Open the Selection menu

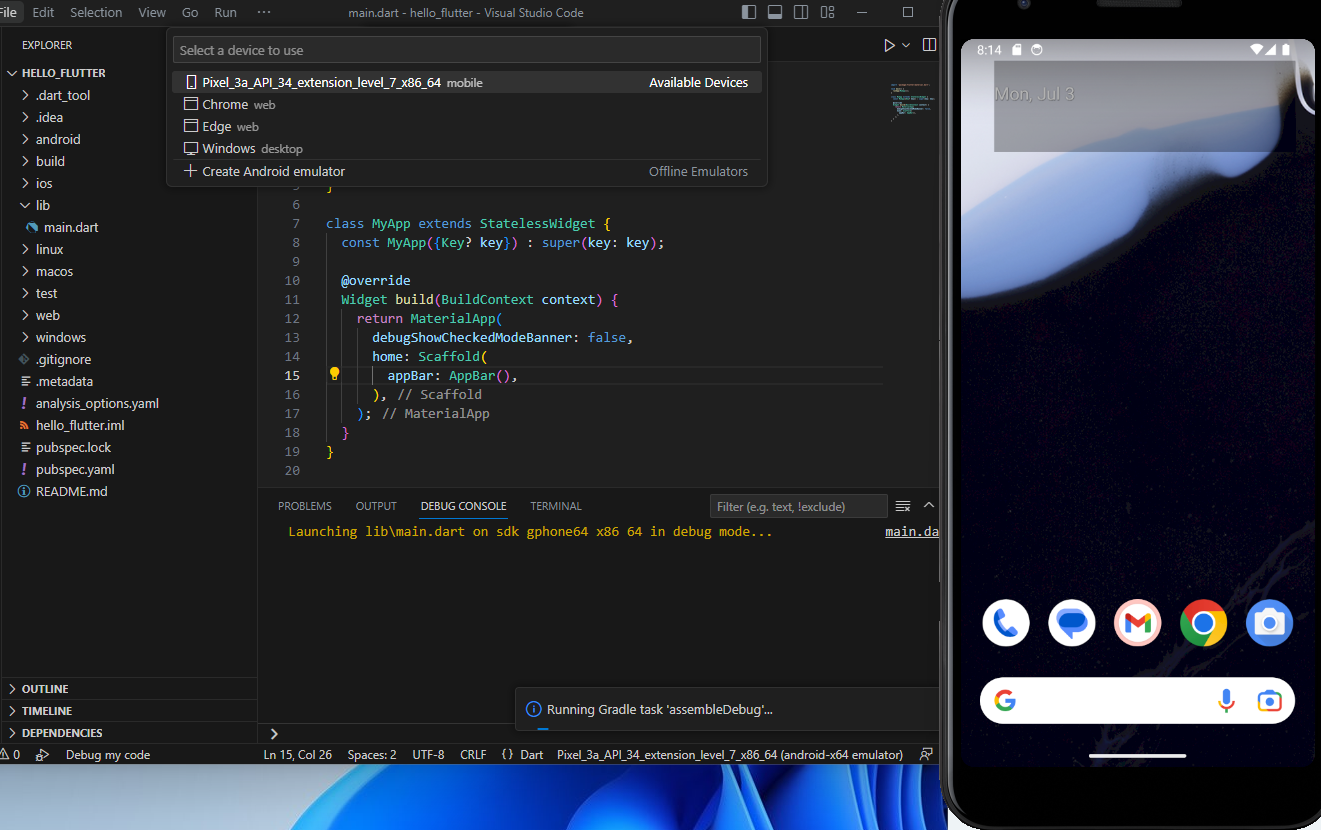(x=96, y=12)
